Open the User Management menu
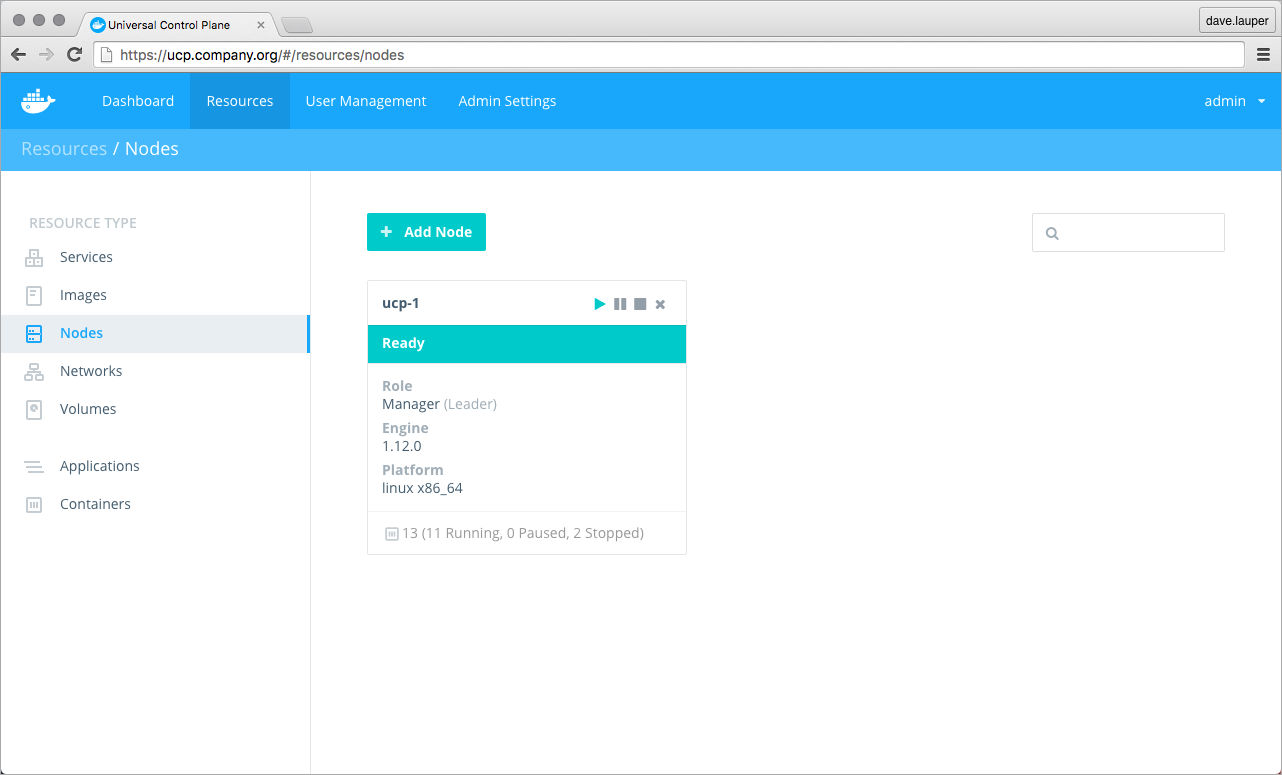Screen dimensions: 1282x775 tap(366, 101)
